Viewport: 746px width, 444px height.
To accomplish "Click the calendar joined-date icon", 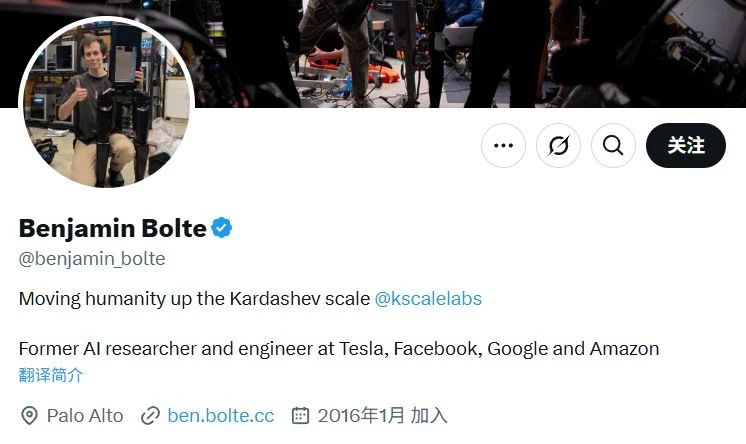I will 300,415.
